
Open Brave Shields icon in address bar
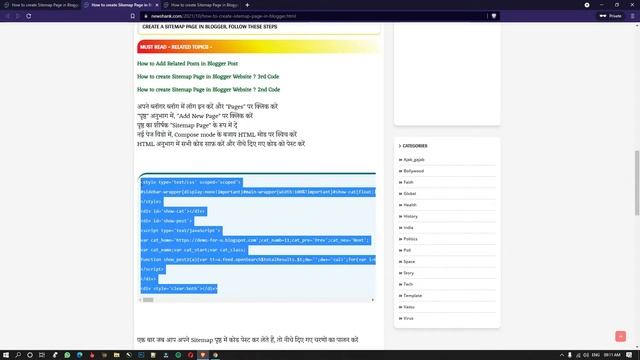tap(494, 16)
